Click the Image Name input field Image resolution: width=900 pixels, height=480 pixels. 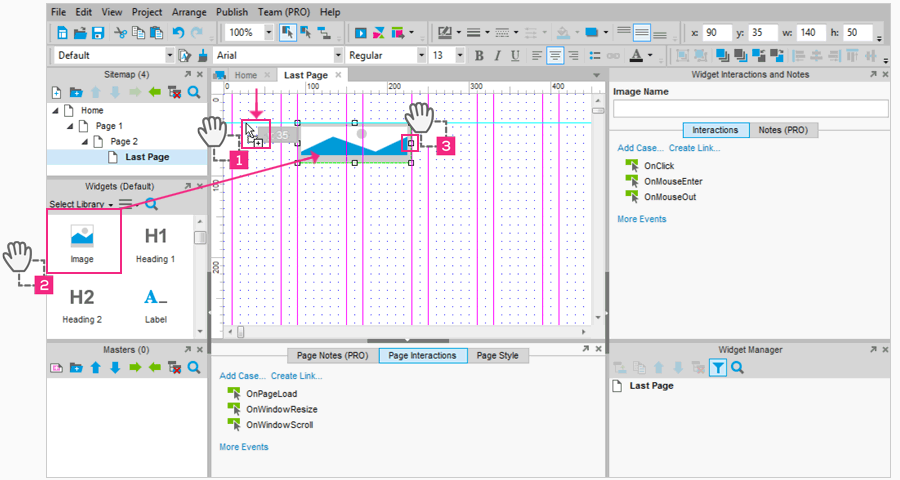point(750,109)
